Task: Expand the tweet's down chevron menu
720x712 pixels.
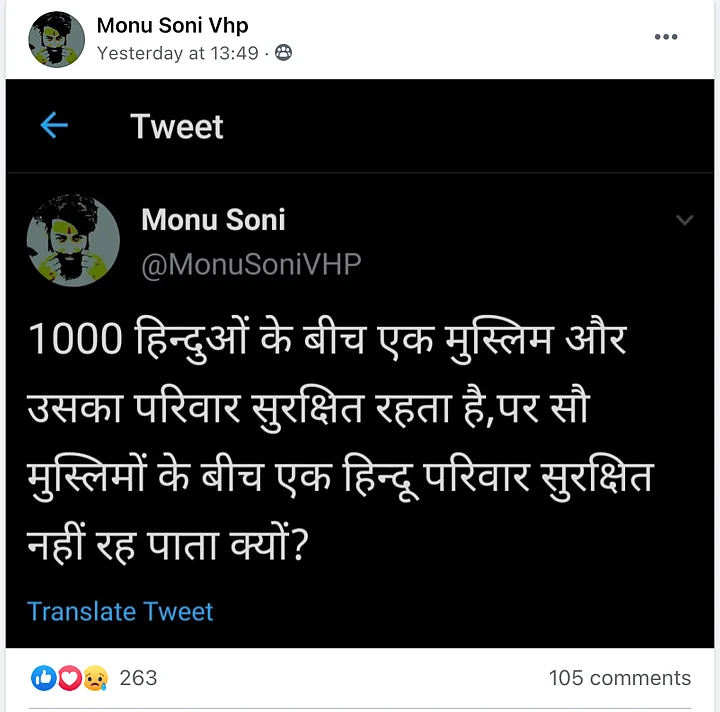Action: [x=684, y=220]
